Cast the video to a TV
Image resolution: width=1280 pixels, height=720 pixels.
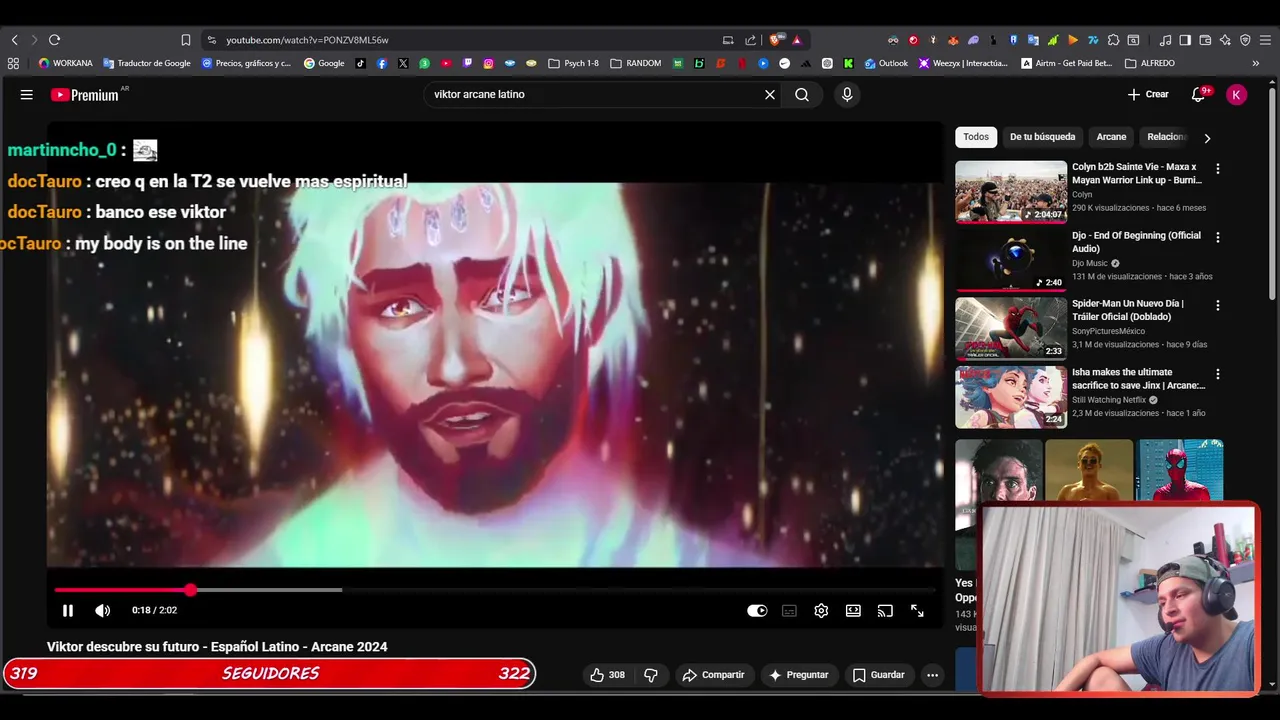[885, 610]
